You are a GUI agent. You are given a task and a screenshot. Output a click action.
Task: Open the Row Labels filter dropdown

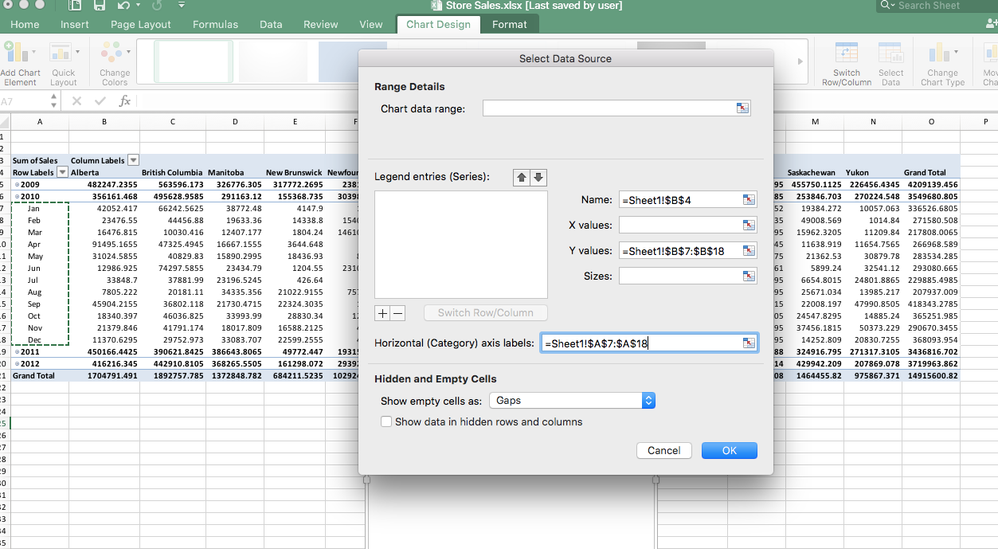click(62, 172)
